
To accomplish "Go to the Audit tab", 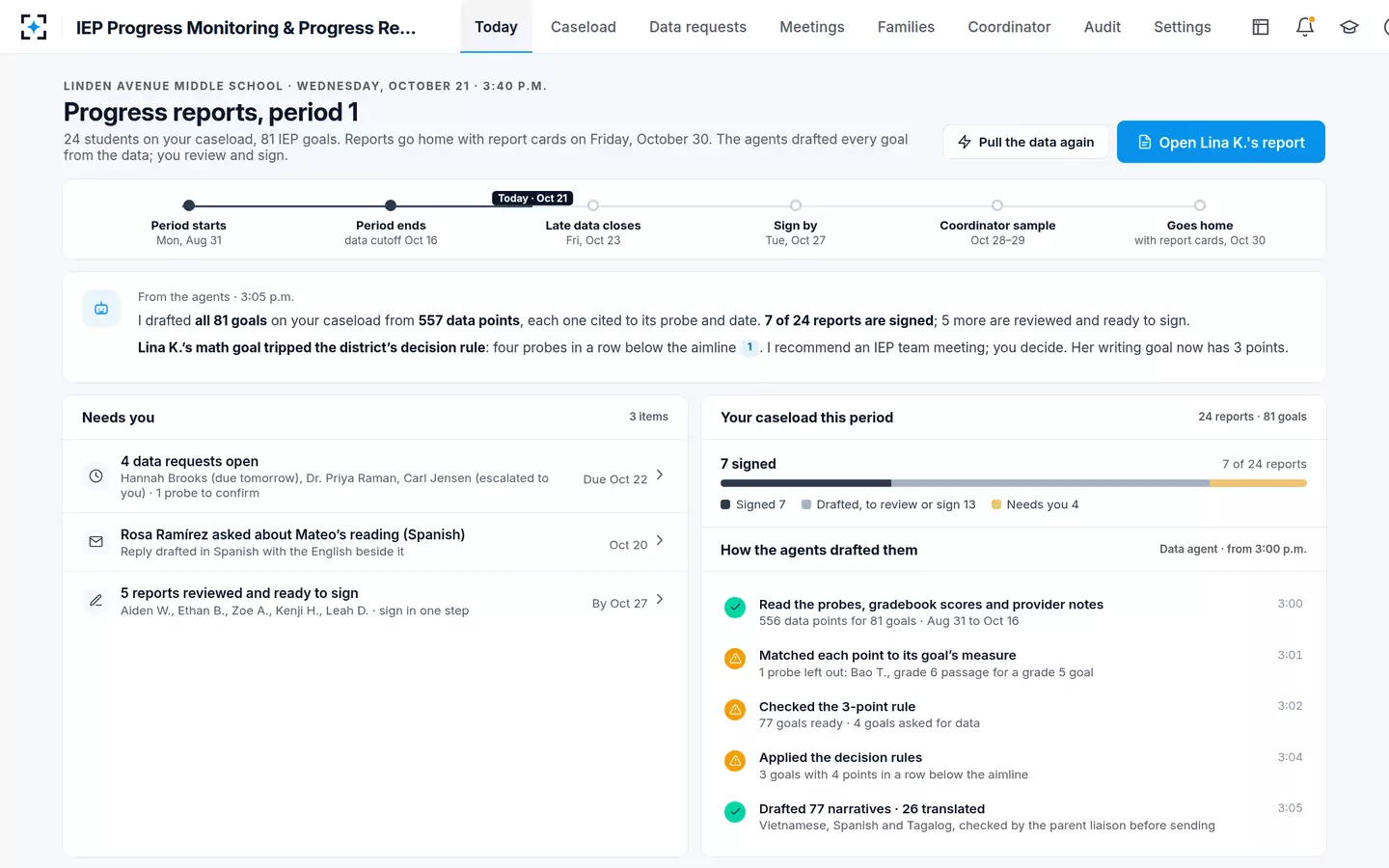I will [1102, 27].
